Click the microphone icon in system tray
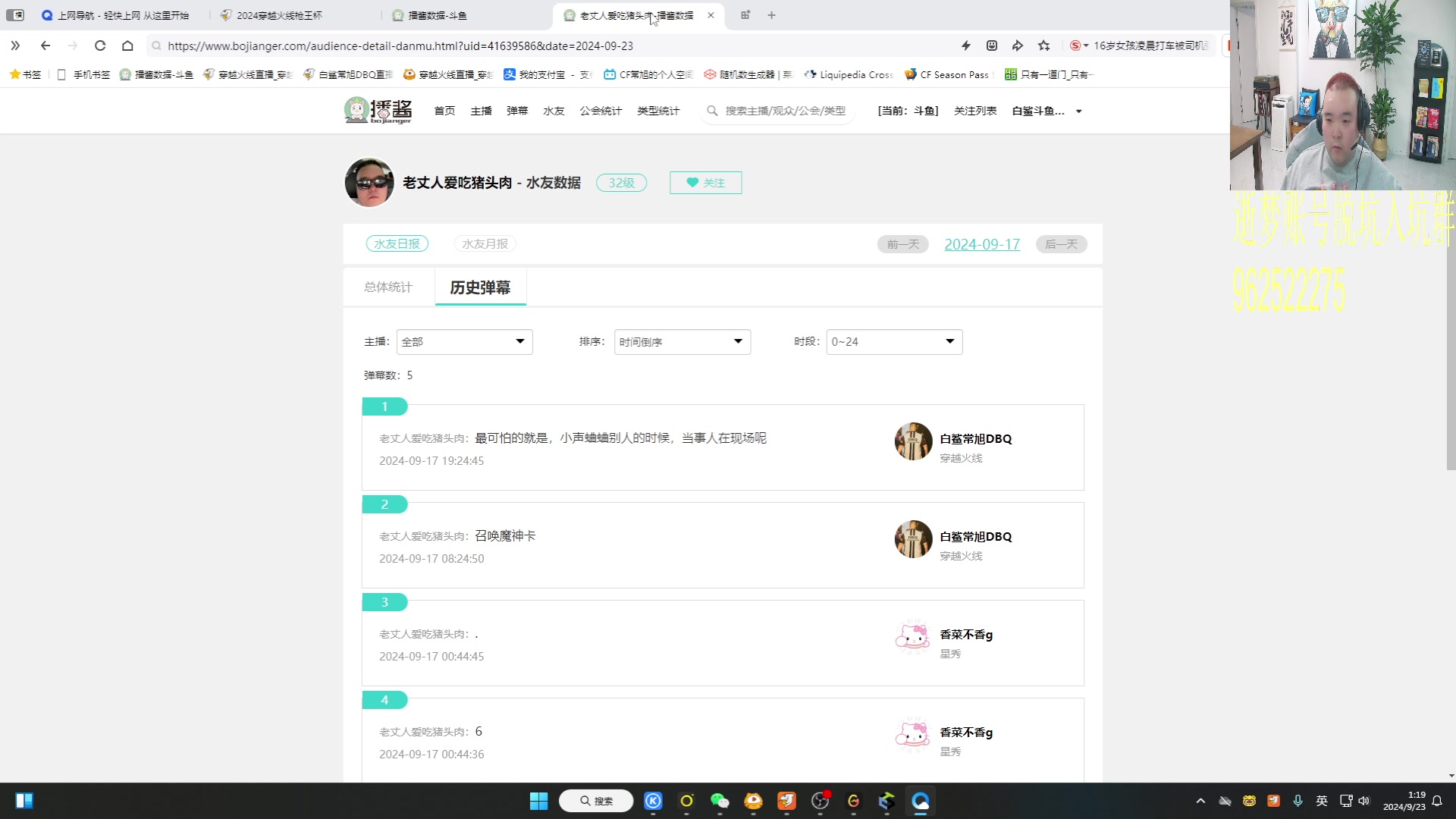 pyautogui.click(x=1298, y=801)
